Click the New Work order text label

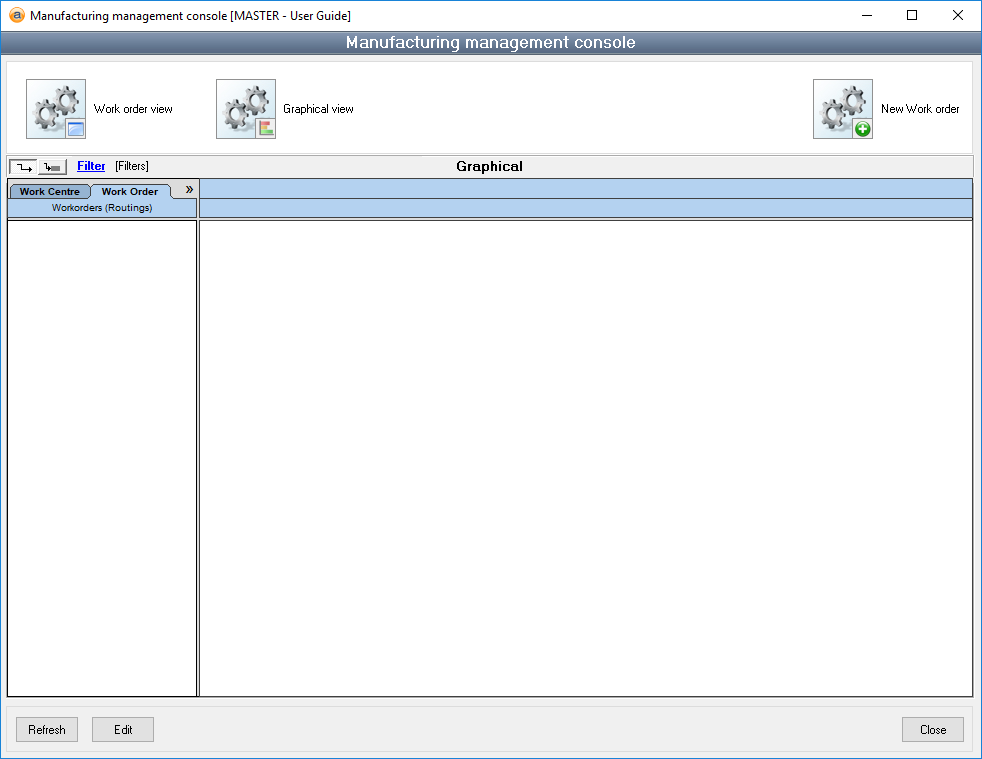(x=920, y=109)
